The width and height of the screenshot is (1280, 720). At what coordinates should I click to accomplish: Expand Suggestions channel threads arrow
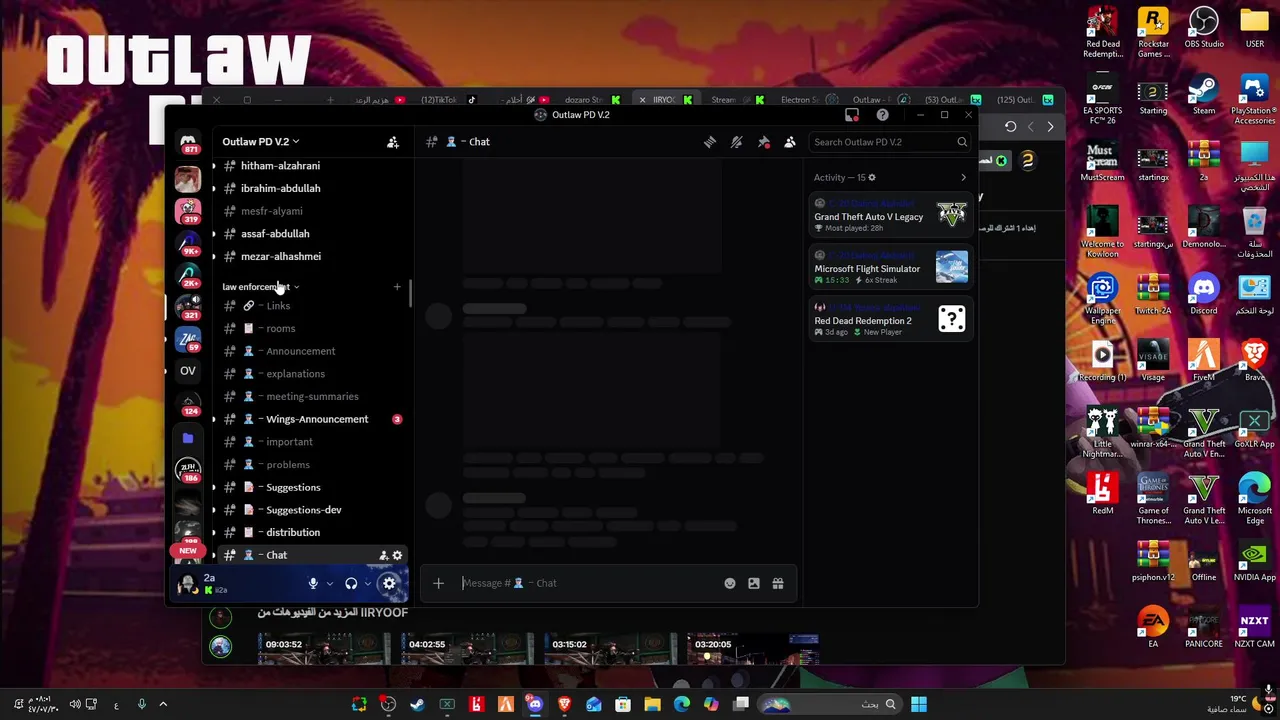[213, 487]
